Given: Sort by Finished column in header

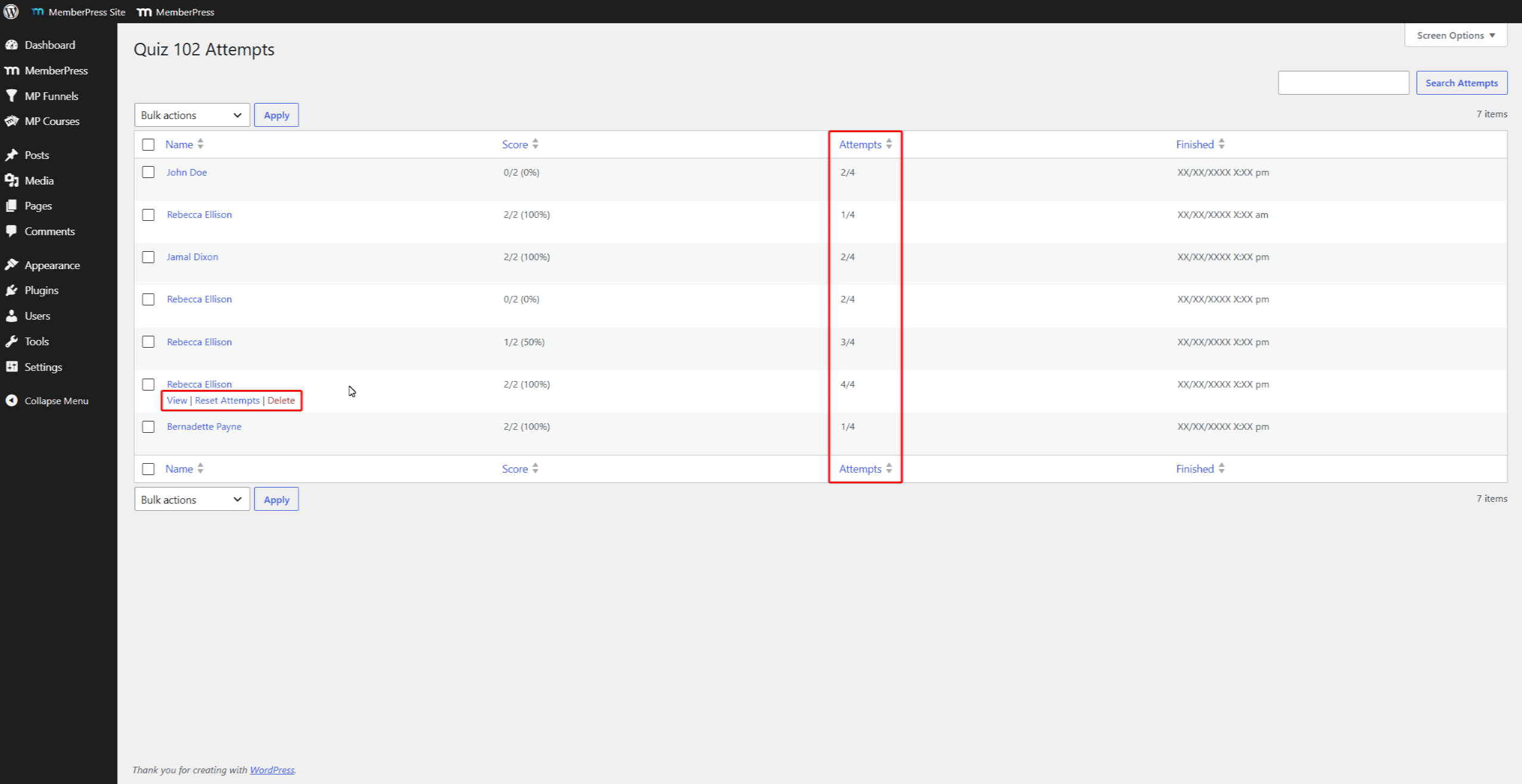Looking at the screenshot, I should [x=1200, y=144].
